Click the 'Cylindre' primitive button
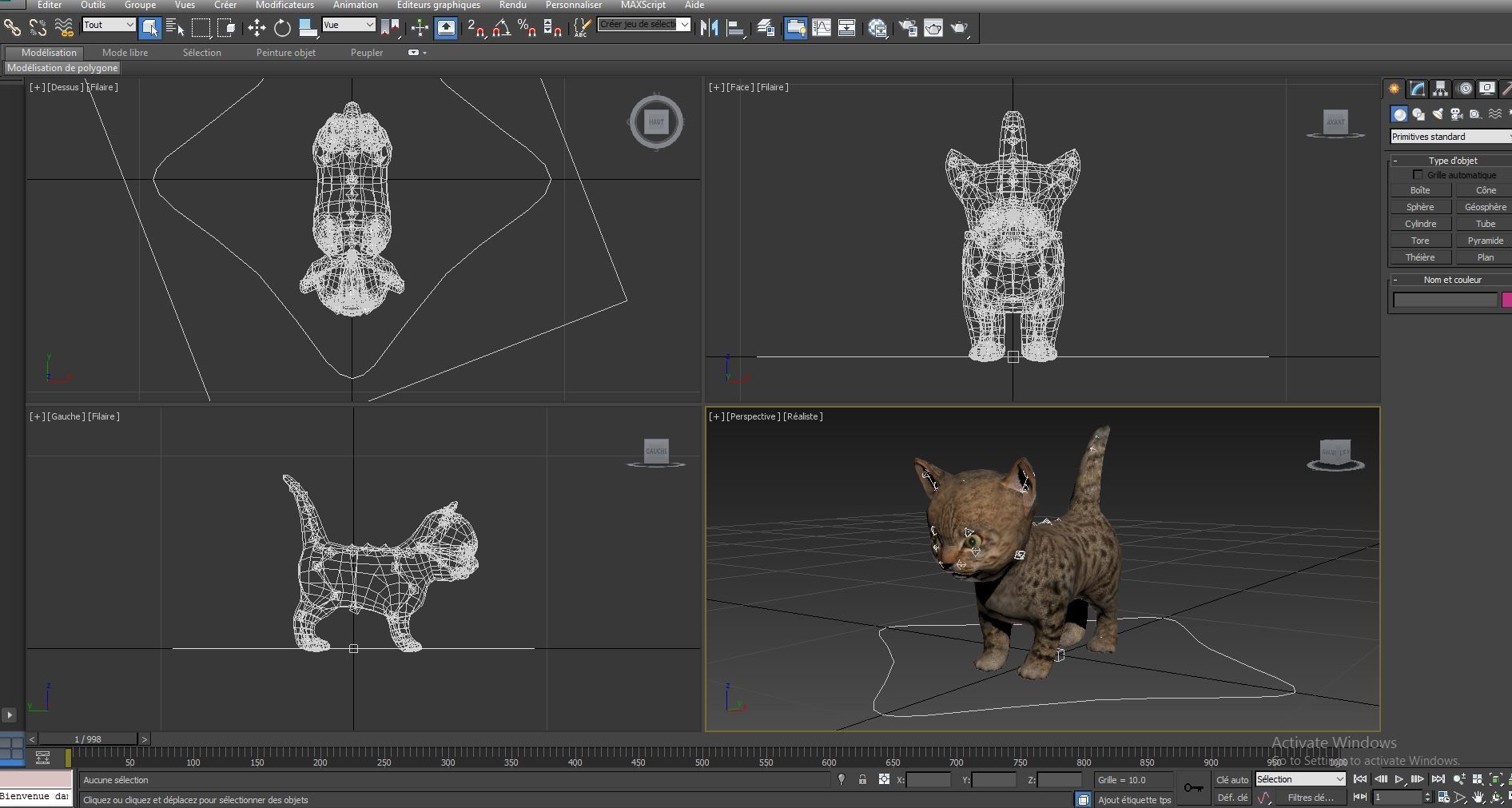The image size is (1512, 808). tap(1420, 224)
